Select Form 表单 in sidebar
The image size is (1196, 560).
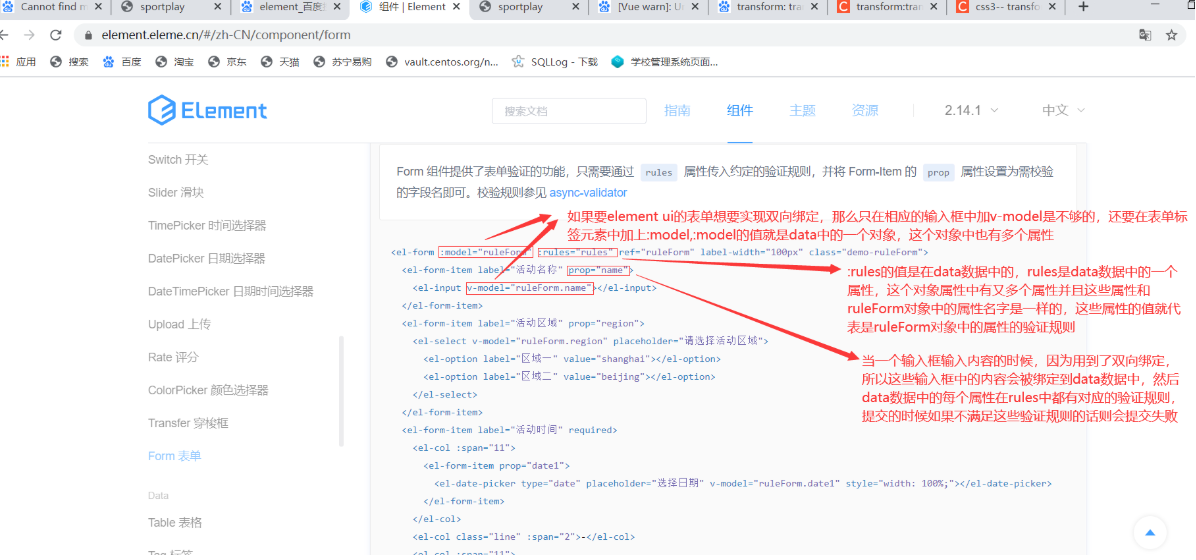tap(175, 455)
